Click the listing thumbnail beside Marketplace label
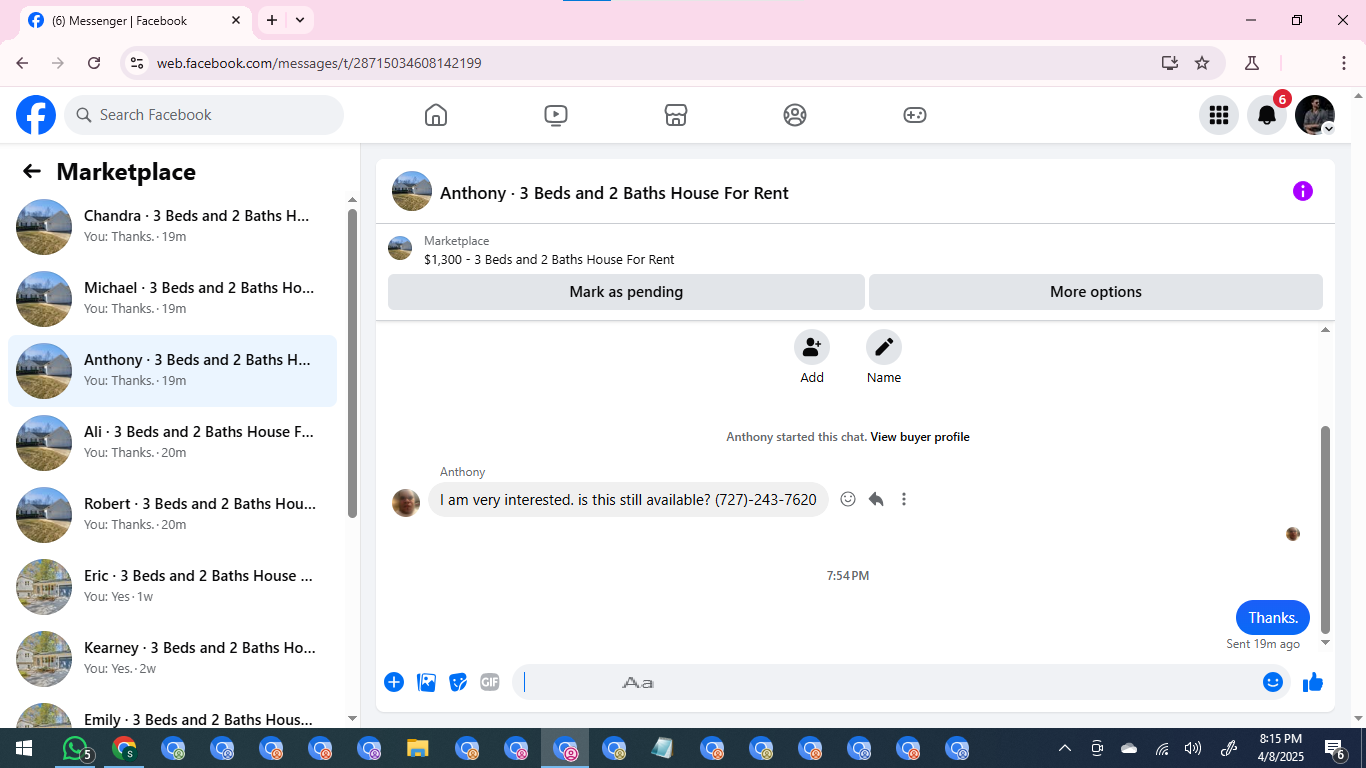 [x=400, y=248]
